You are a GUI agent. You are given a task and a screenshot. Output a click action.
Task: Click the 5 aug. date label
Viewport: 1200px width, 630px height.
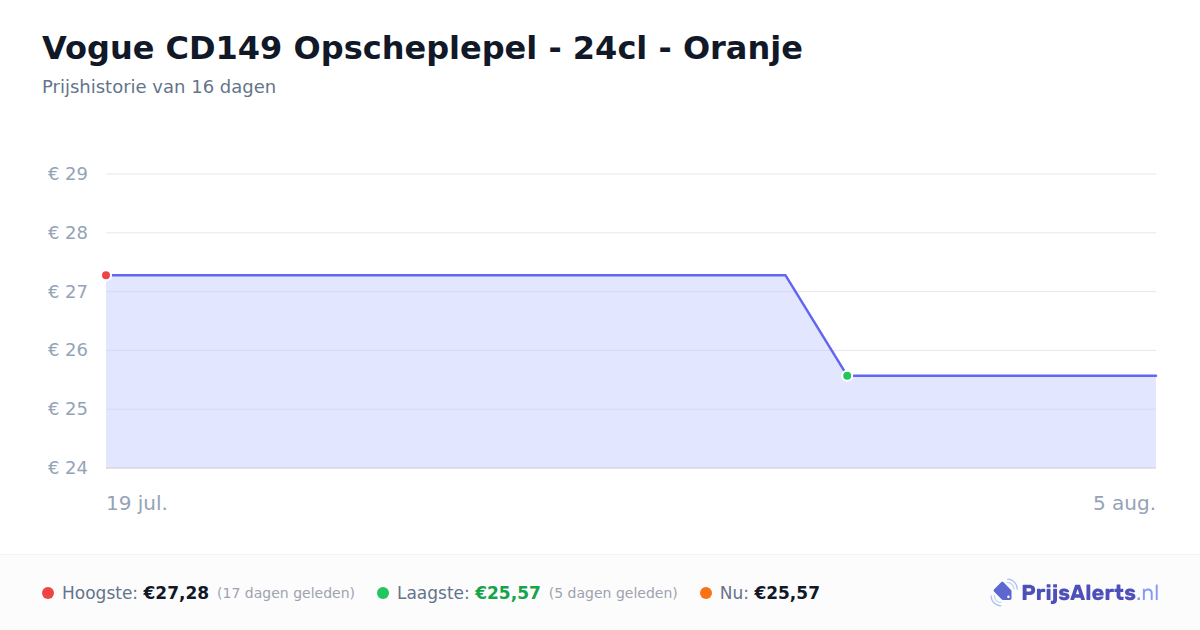pyautogui.click(x=1124, y=503)
